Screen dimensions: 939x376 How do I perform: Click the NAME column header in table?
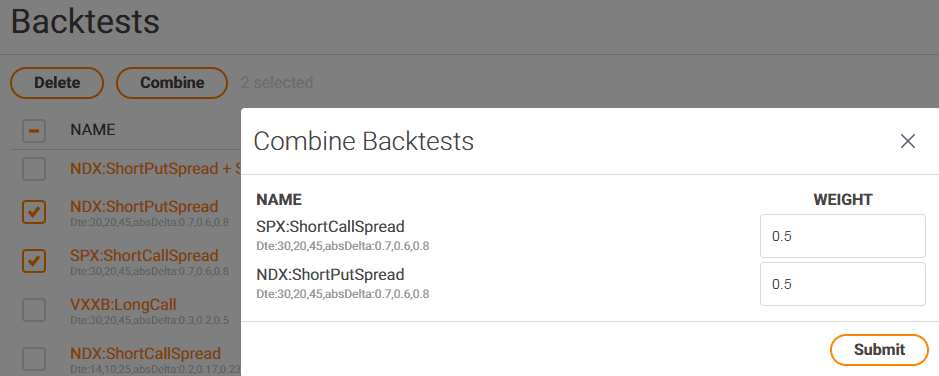tap(93, 129)
